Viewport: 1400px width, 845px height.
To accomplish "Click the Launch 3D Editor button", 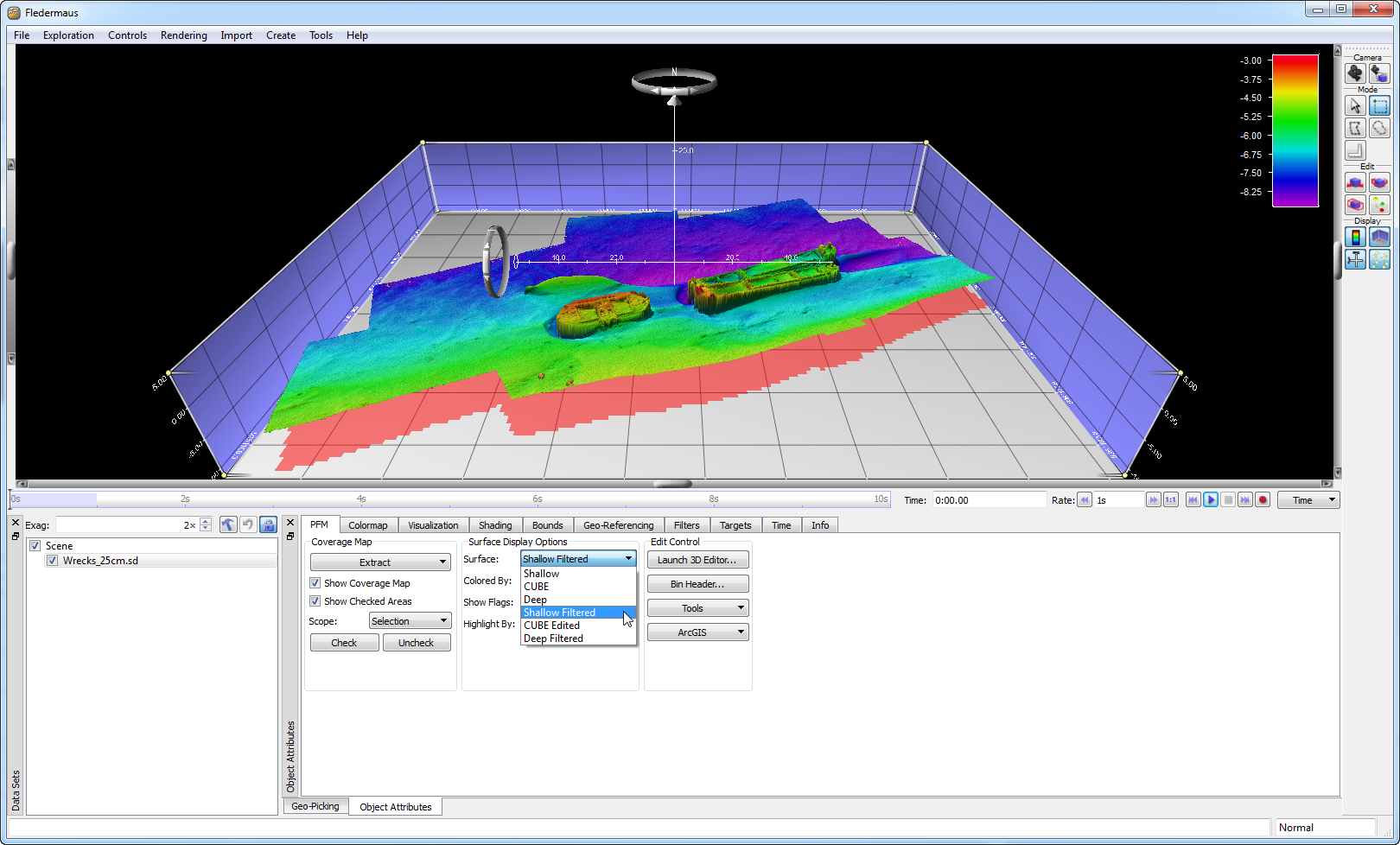I will [697, 560].
